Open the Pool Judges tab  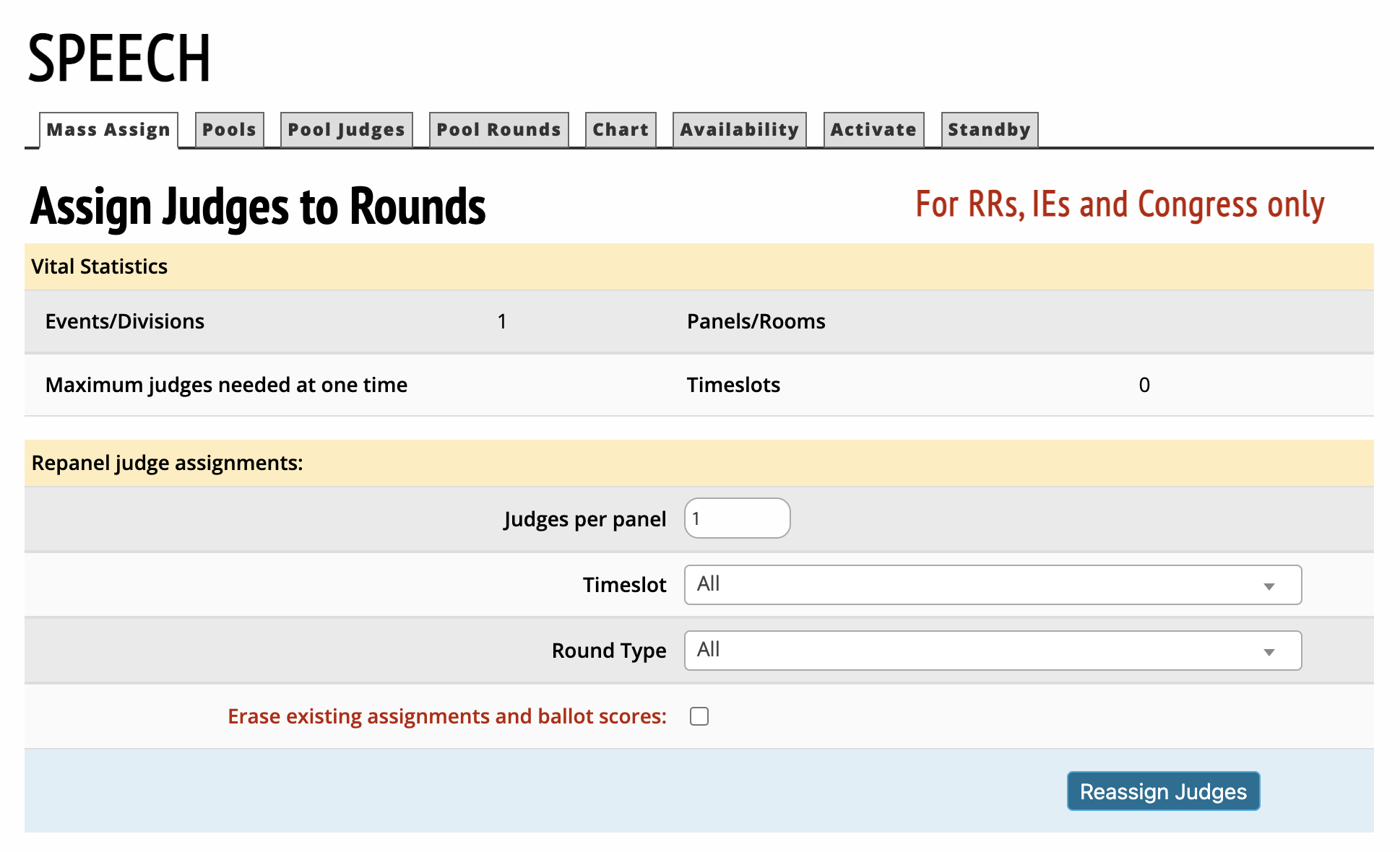(x=346, y=130)
